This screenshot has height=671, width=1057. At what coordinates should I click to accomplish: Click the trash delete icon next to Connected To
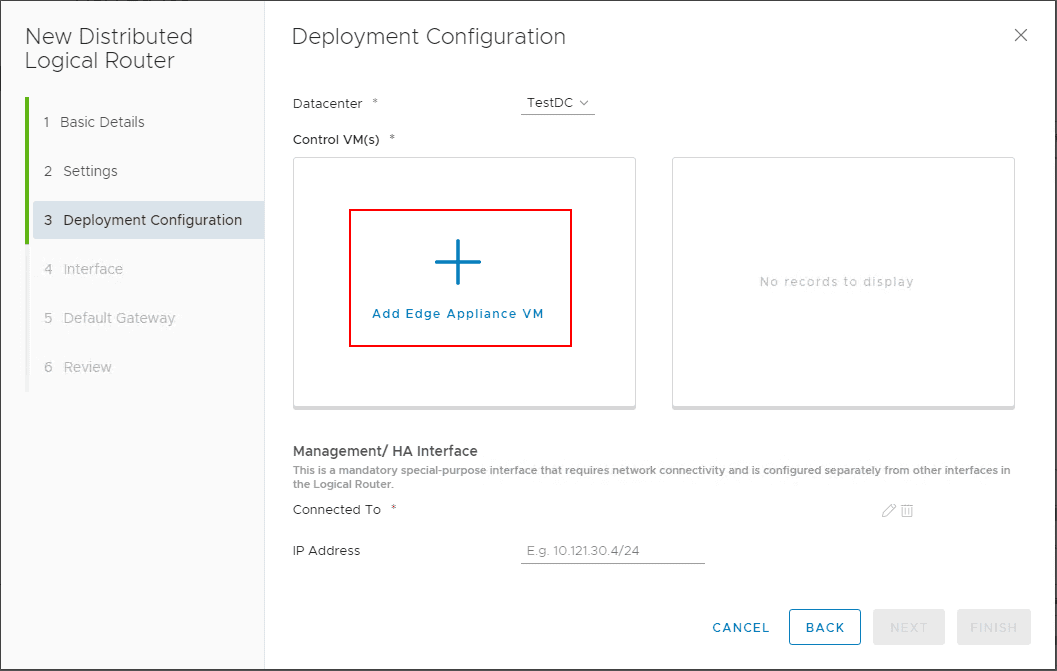(906, 510)
